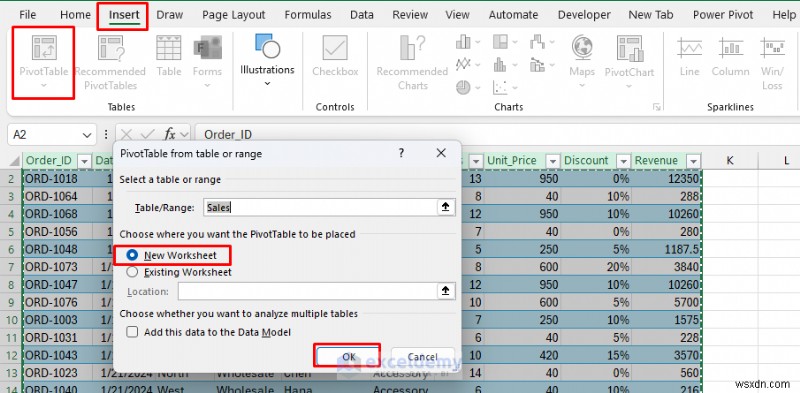Click Cancel in the PivotTable dialog

[x=422, y=356]
